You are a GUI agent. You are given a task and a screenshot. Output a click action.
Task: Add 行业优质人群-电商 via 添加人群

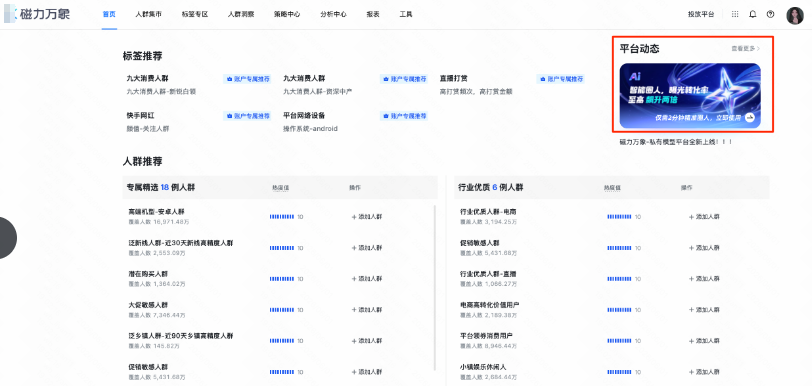pyautogui.click(x=704, y=217)
